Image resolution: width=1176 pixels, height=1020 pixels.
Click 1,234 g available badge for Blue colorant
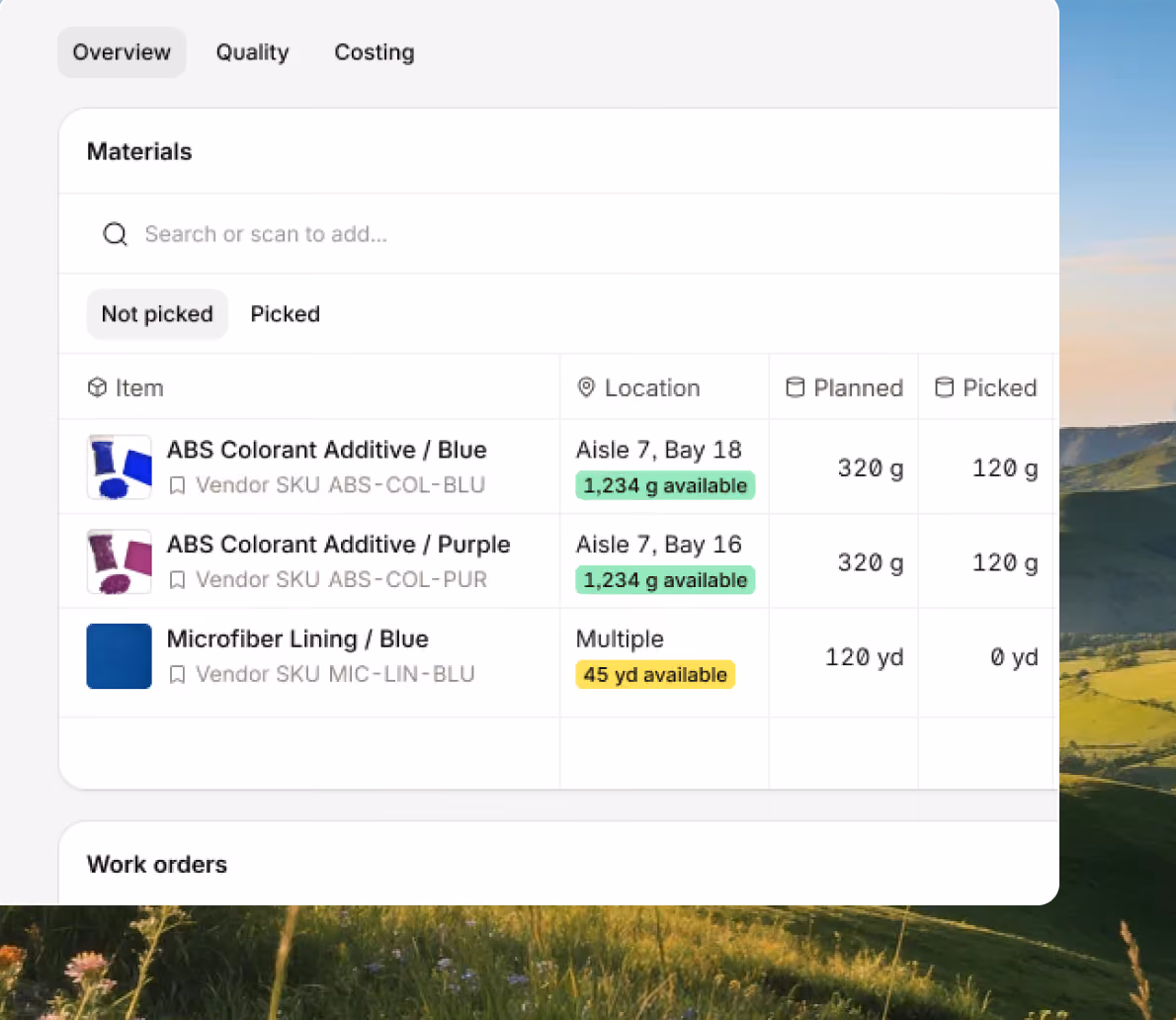pos(665,486)
